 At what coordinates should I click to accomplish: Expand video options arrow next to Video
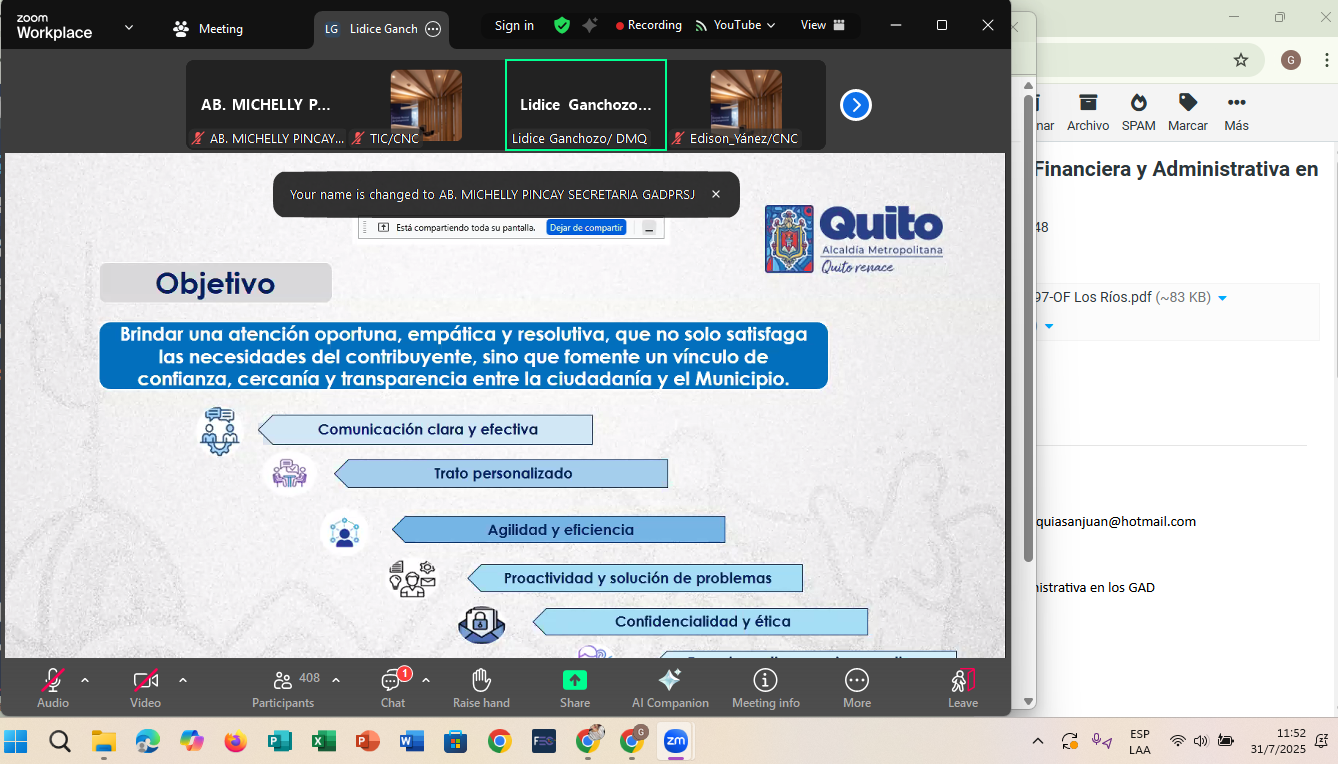(x=183, y=680)
